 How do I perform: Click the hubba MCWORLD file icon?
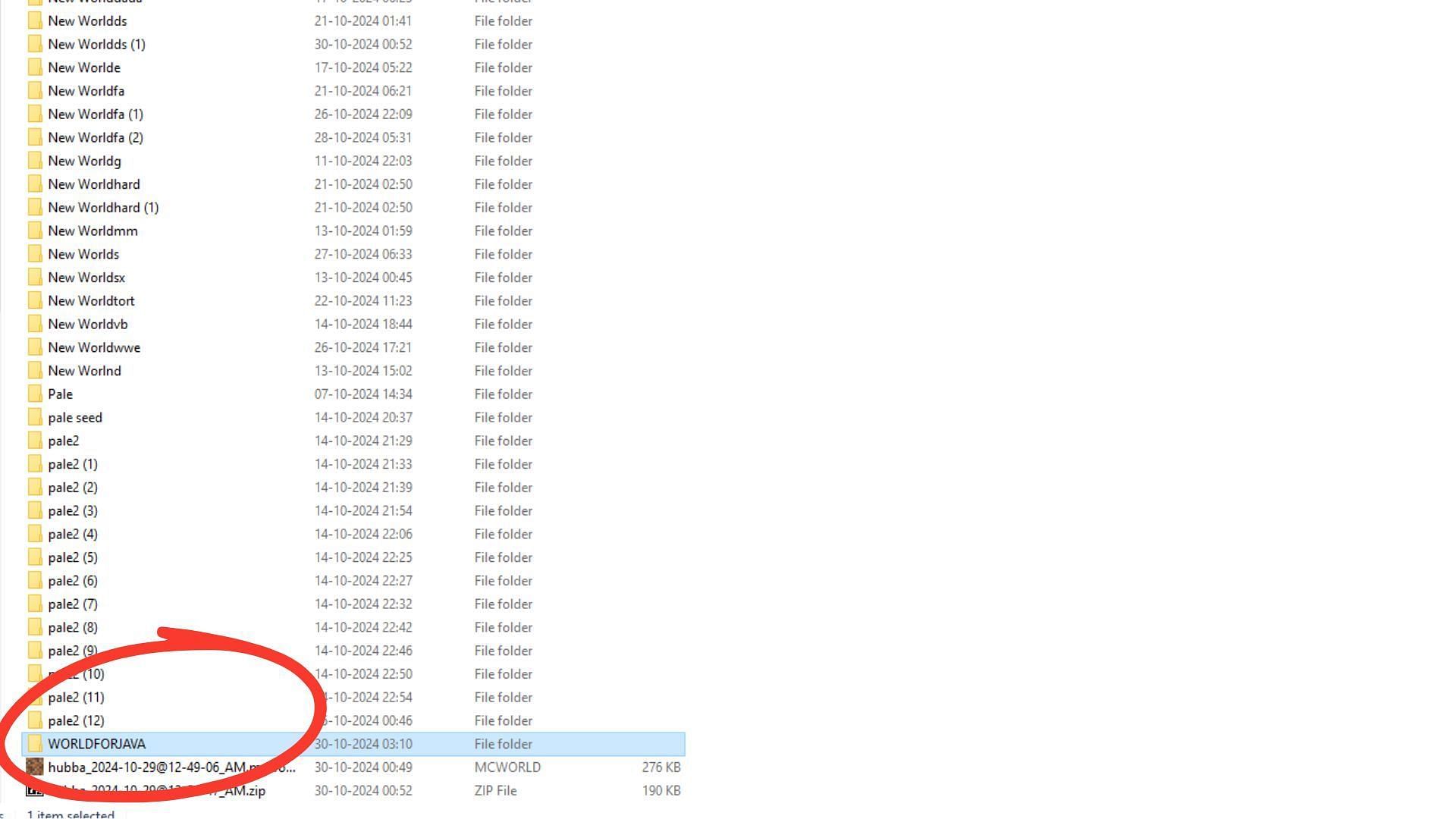[x=35, y=767]
